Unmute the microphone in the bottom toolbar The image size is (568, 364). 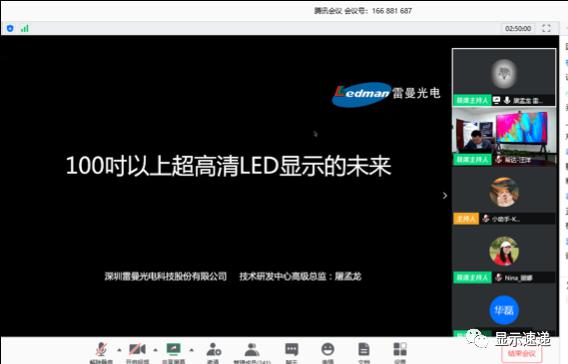(x=101, y=349)
